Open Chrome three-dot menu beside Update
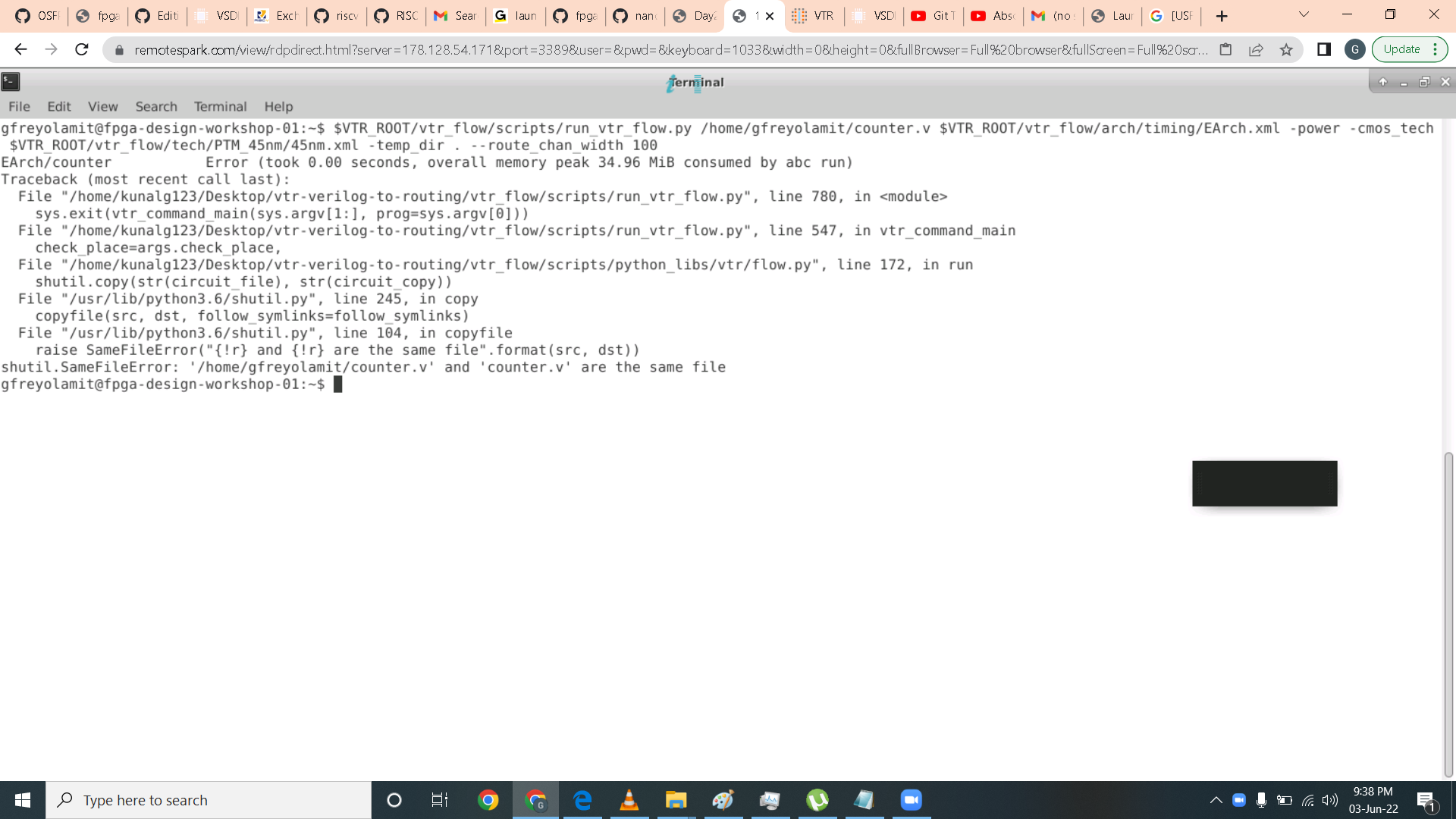This screenshot has height=819, width=1456. coord(1436,50)
